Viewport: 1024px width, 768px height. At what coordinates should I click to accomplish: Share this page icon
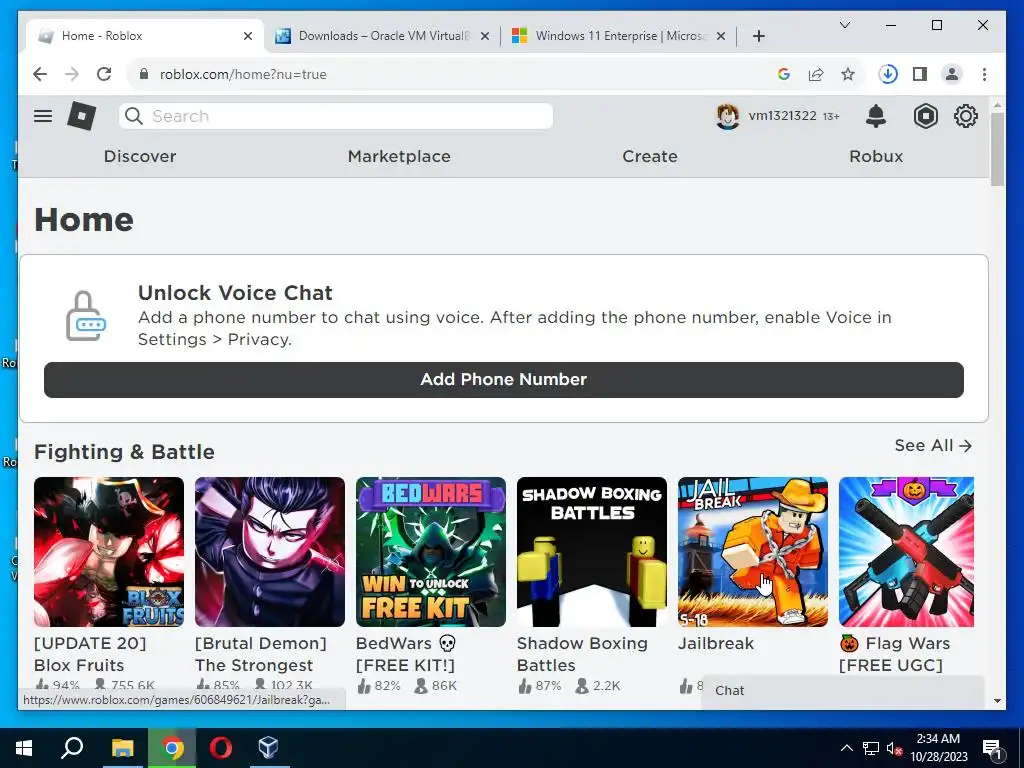tap(816, 74)
